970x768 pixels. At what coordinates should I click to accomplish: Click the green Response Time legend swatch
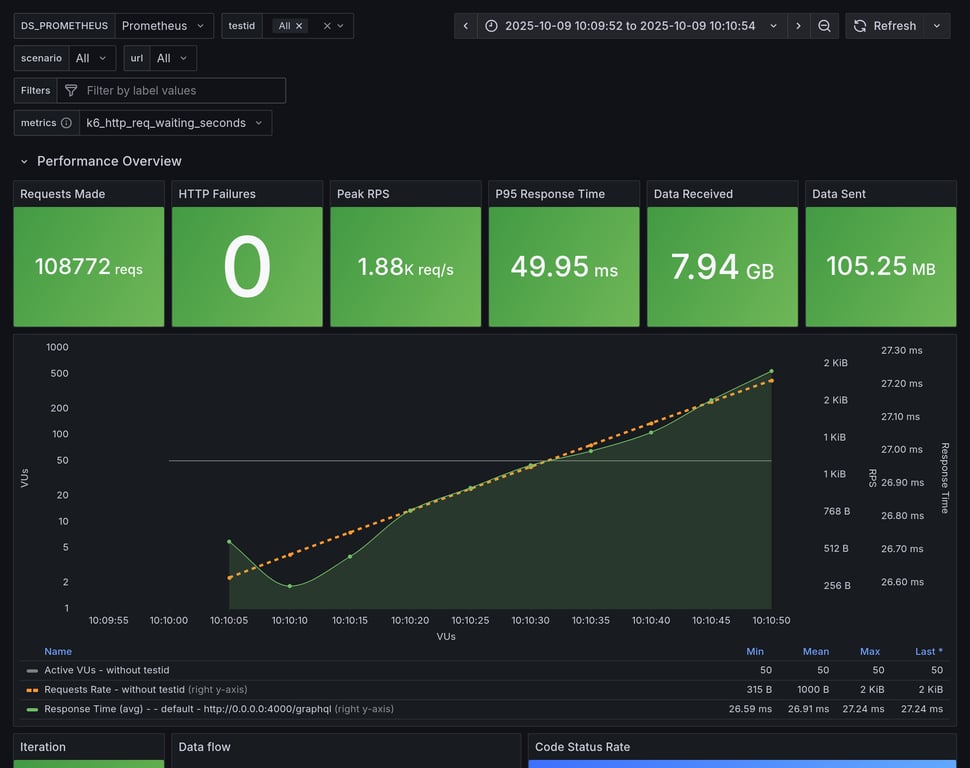coord(32,709)
